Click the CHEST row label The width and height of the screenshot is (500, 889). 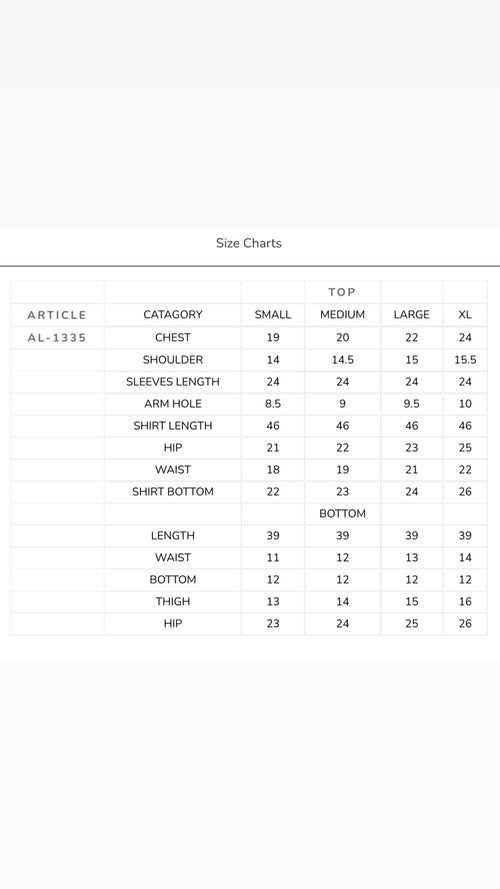pos(173,337)
